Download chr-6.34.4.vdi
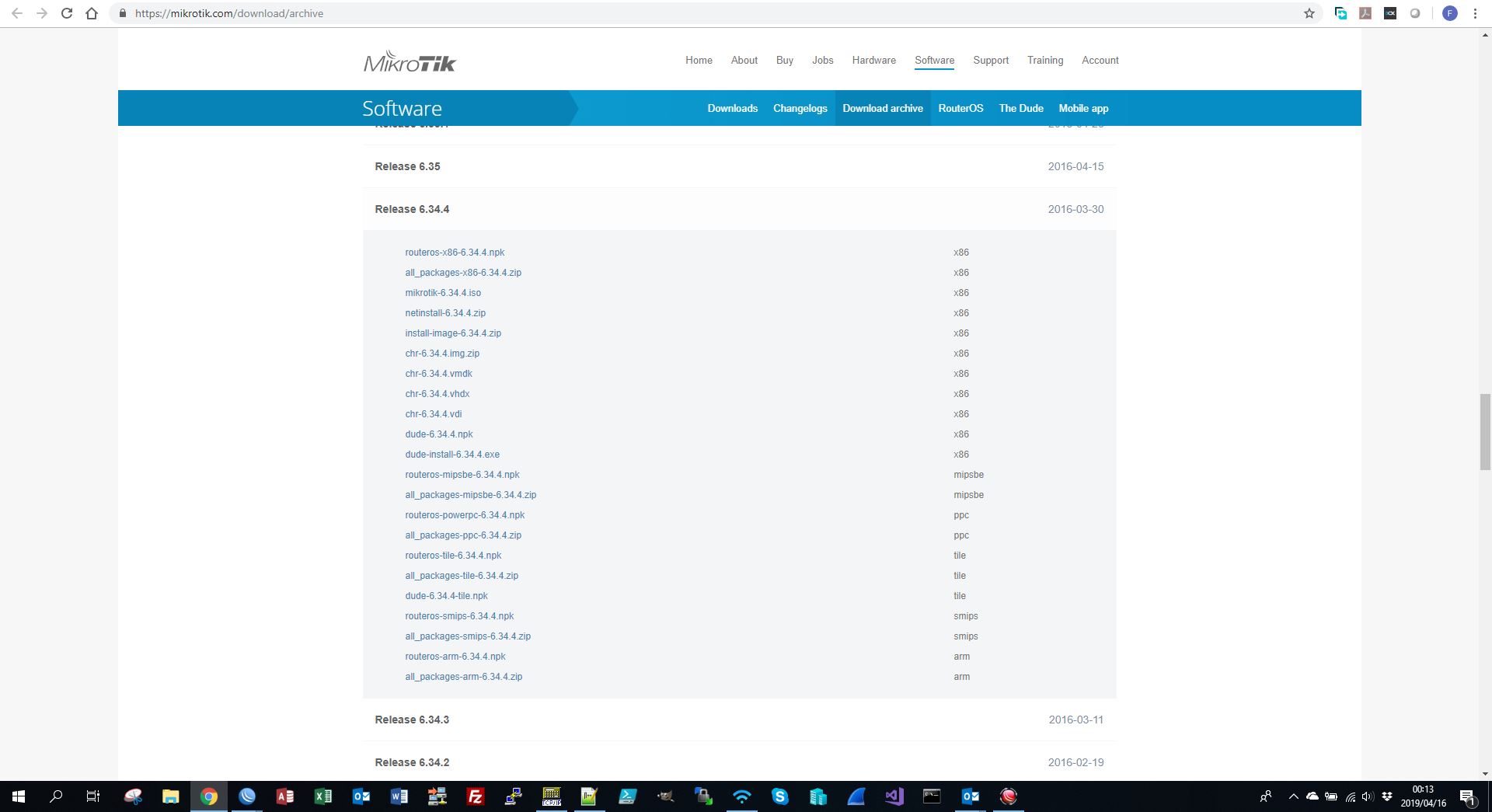 [434, 414]
